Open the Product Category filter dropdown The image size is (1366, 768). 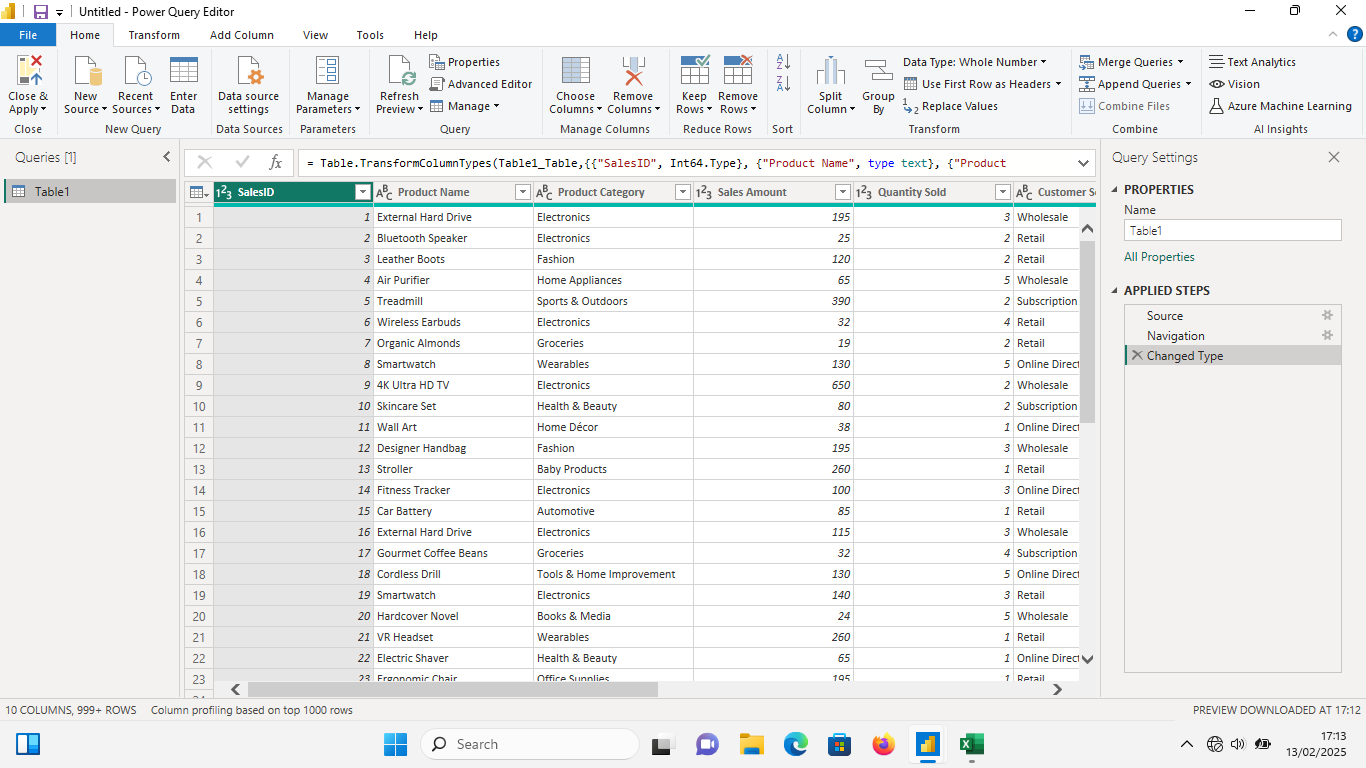pyautogui.click(x=683, y=192)
